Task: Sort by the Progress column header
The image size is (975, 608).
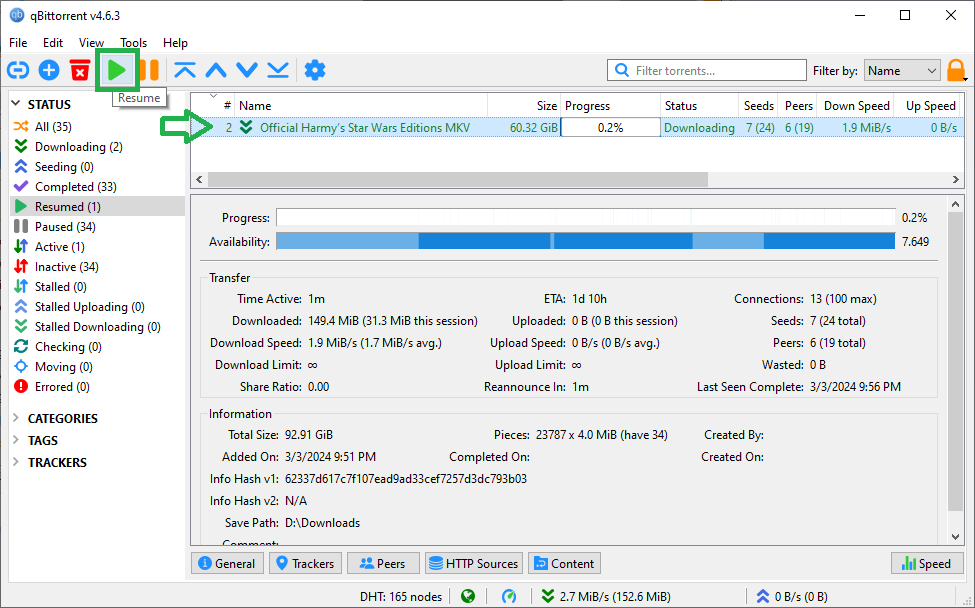Action: (x=611, y=106)
